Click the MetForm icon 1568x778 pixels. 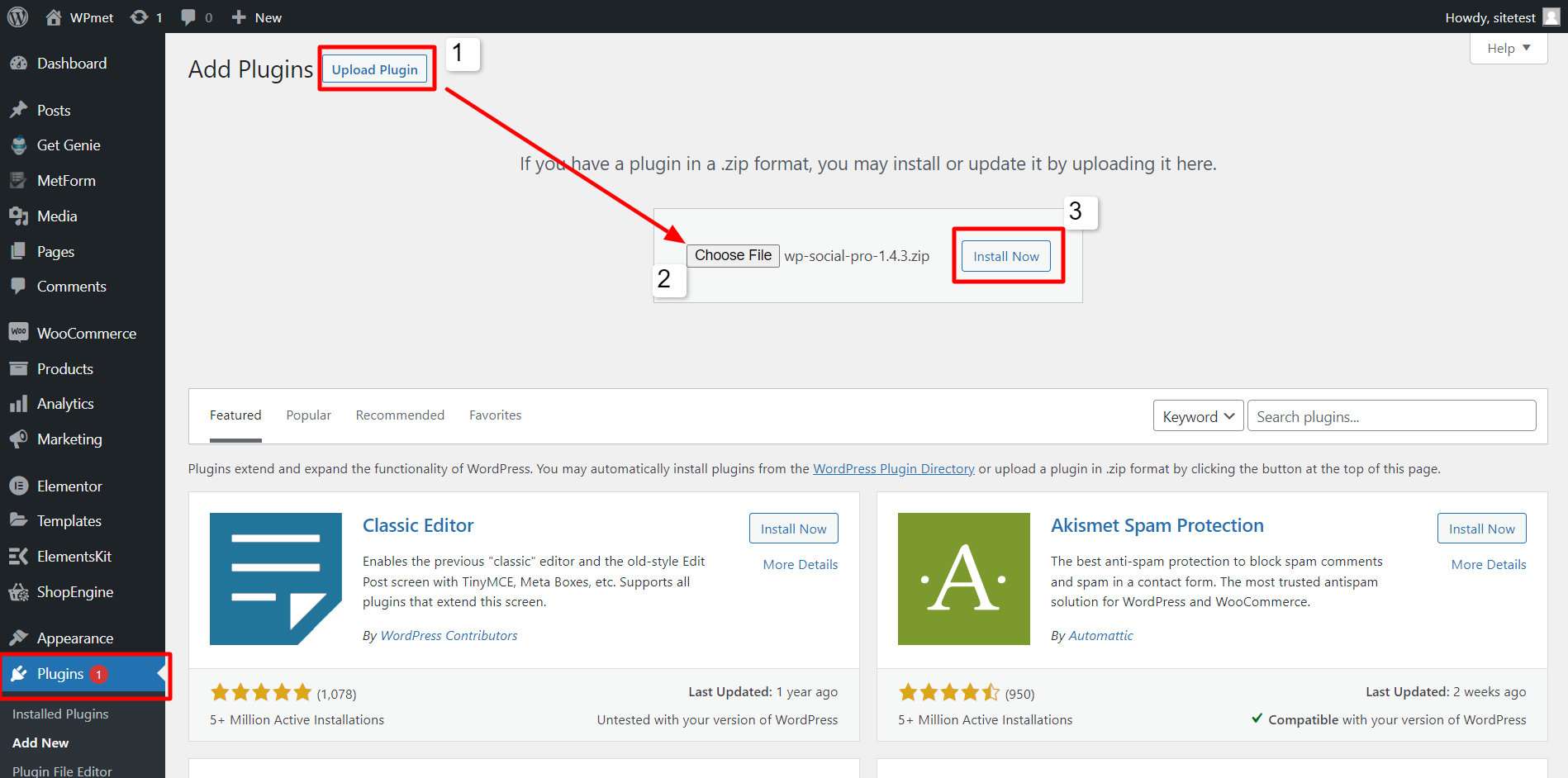pos(18,180)
